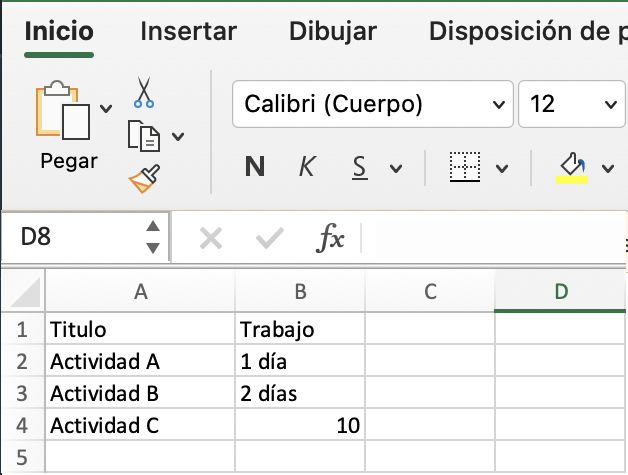Click the Borders grid icon
Screen dimensions: 628x475
tap(465, 167)
